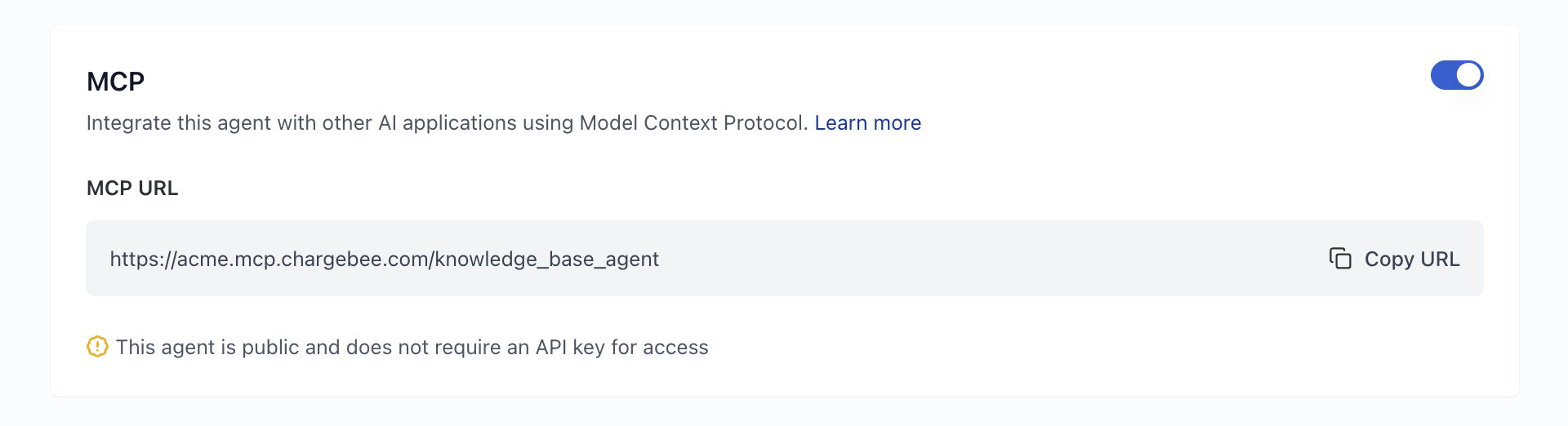Image resolution: width=1568 pixels, height=426 pixels.
Task: Click empty gray area inside URL box
Action: point(980,259)
